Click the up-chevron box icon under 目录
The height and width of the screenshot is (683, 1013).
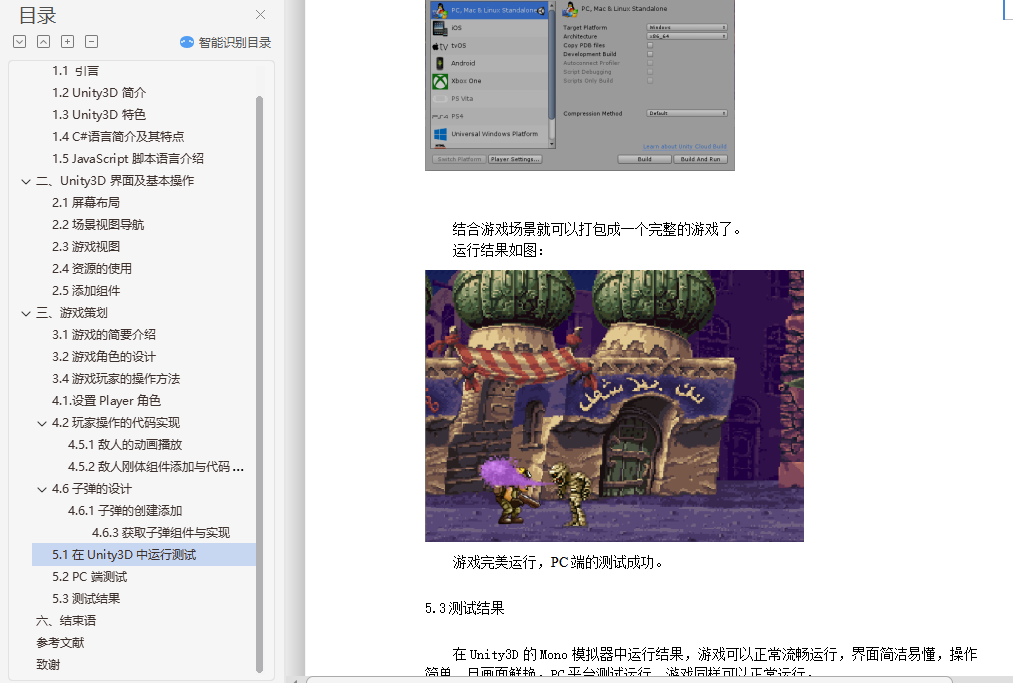(x=43, y=42)
